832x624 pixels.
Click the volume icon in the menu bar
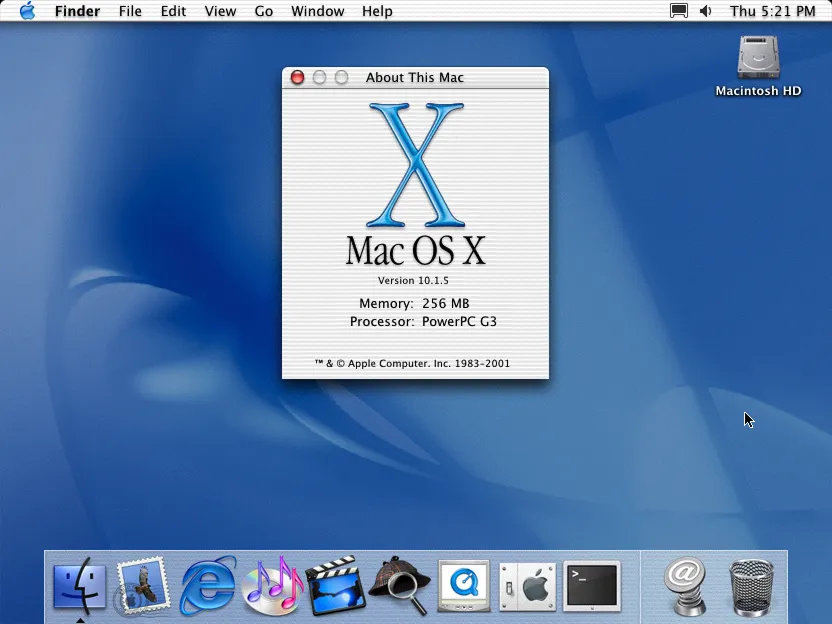point(706,11)
